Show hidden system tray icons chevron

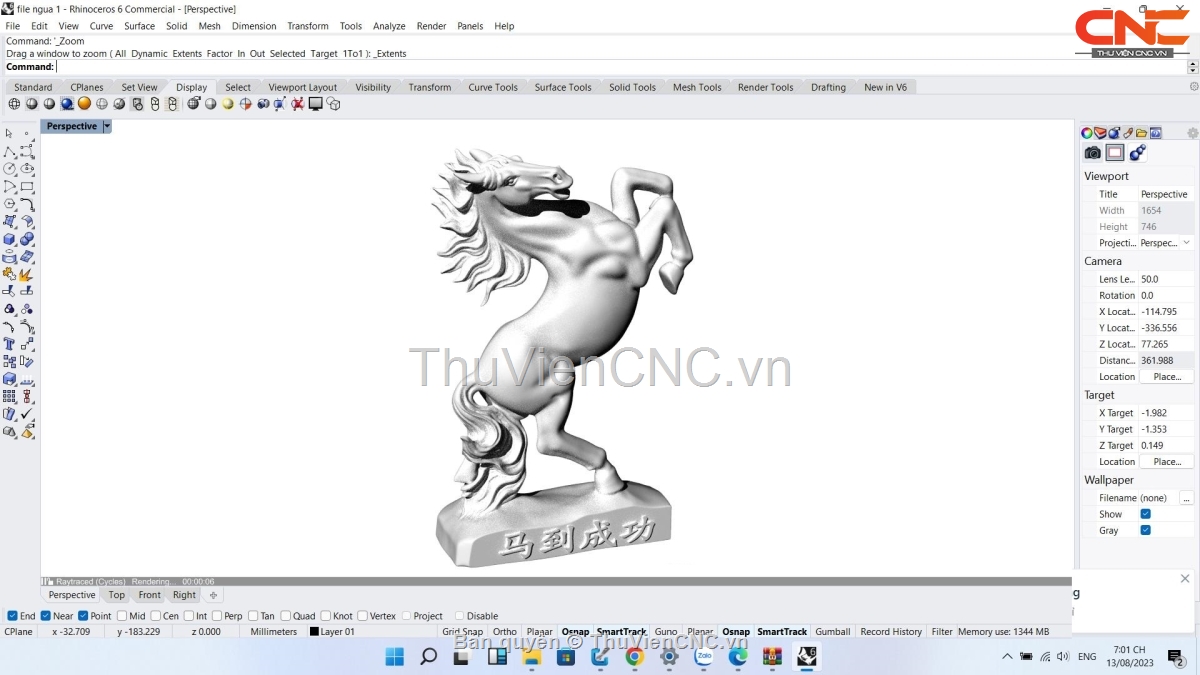(1007, 657)
